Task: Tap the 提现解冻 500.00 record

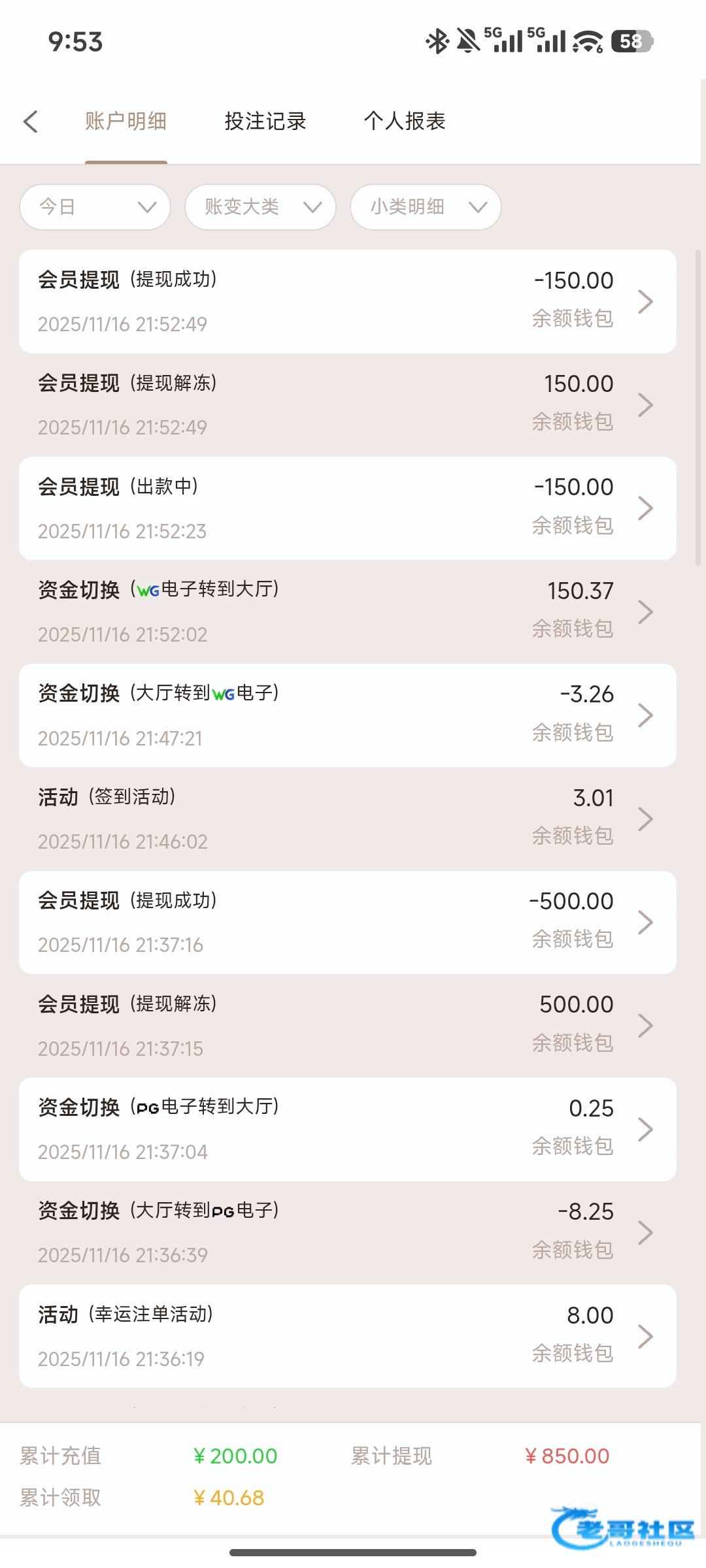Action: (327, 1026)
